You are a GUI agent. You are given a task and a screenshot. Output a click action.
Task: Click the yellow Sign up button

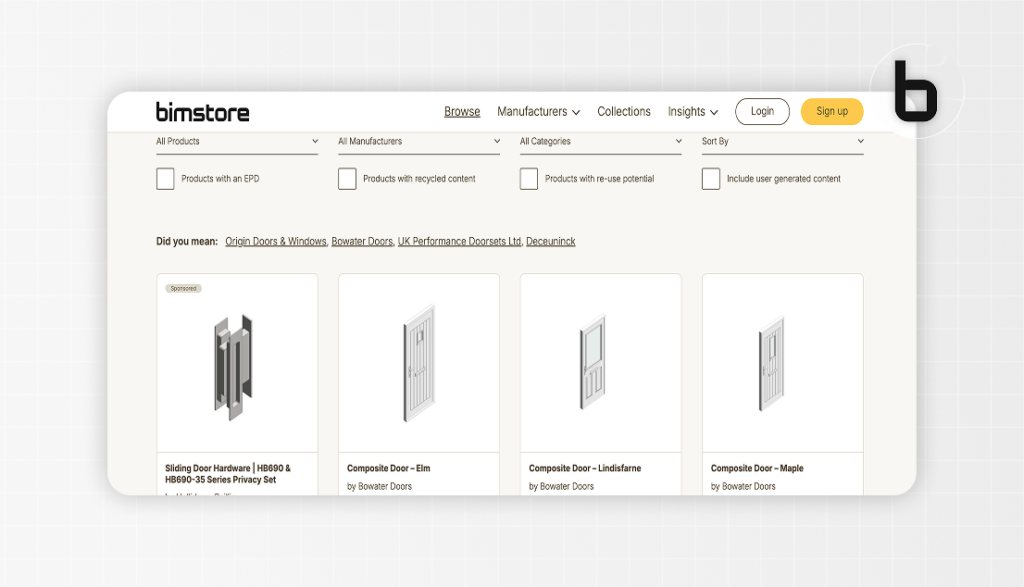pos(832,111)
